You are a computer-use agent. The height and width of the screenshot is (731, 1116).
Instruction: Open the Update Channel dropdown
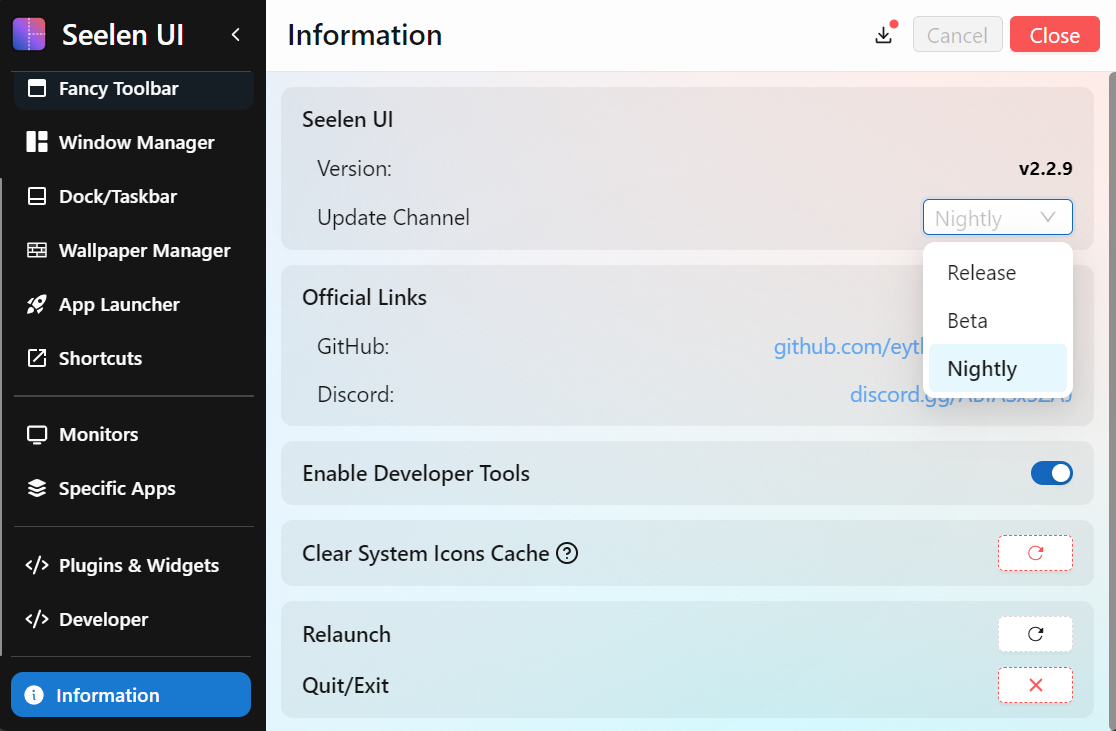pos(997,217)
